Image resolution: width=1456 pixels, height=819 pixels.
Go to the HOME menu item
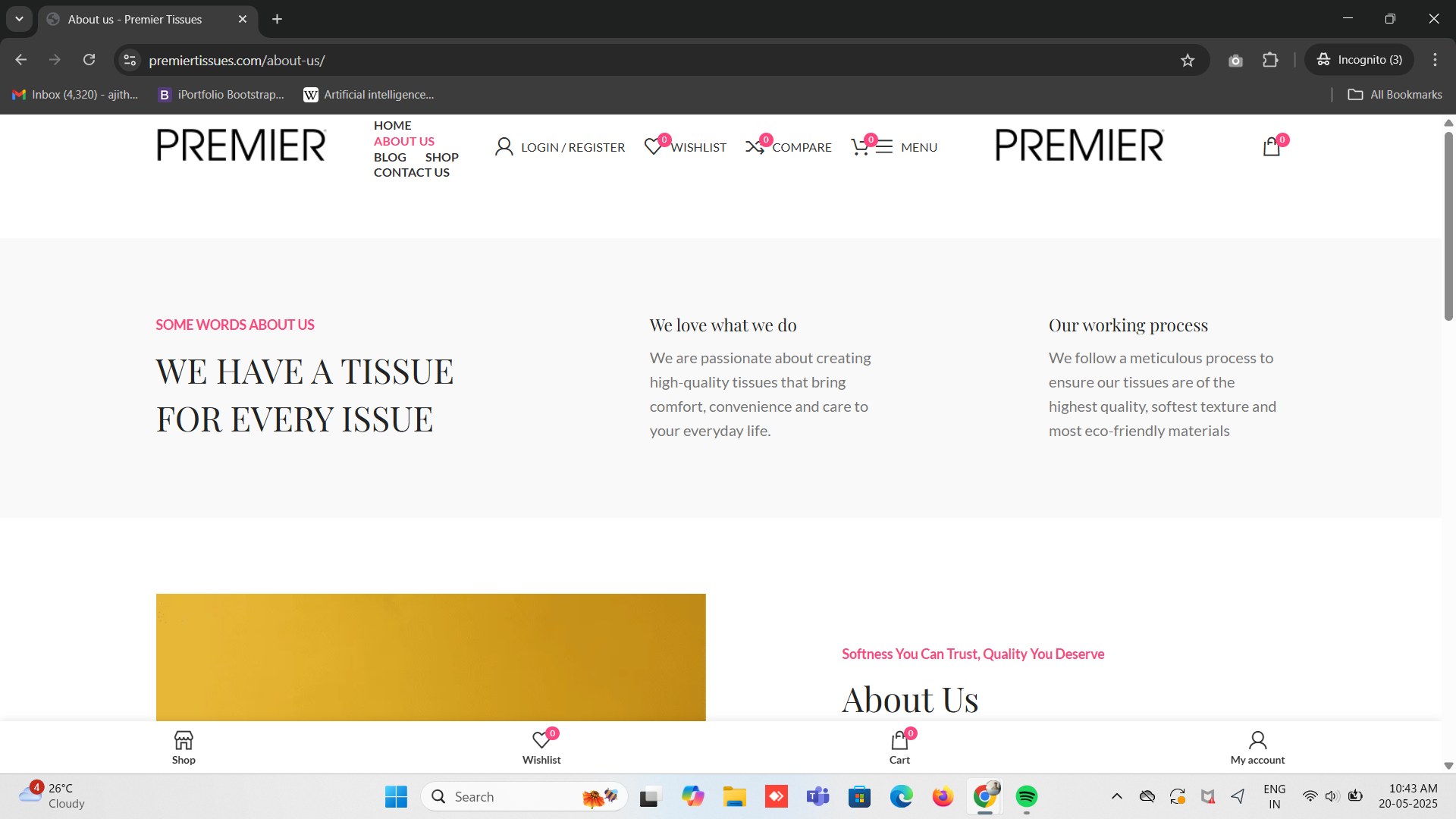click(392, 125)
